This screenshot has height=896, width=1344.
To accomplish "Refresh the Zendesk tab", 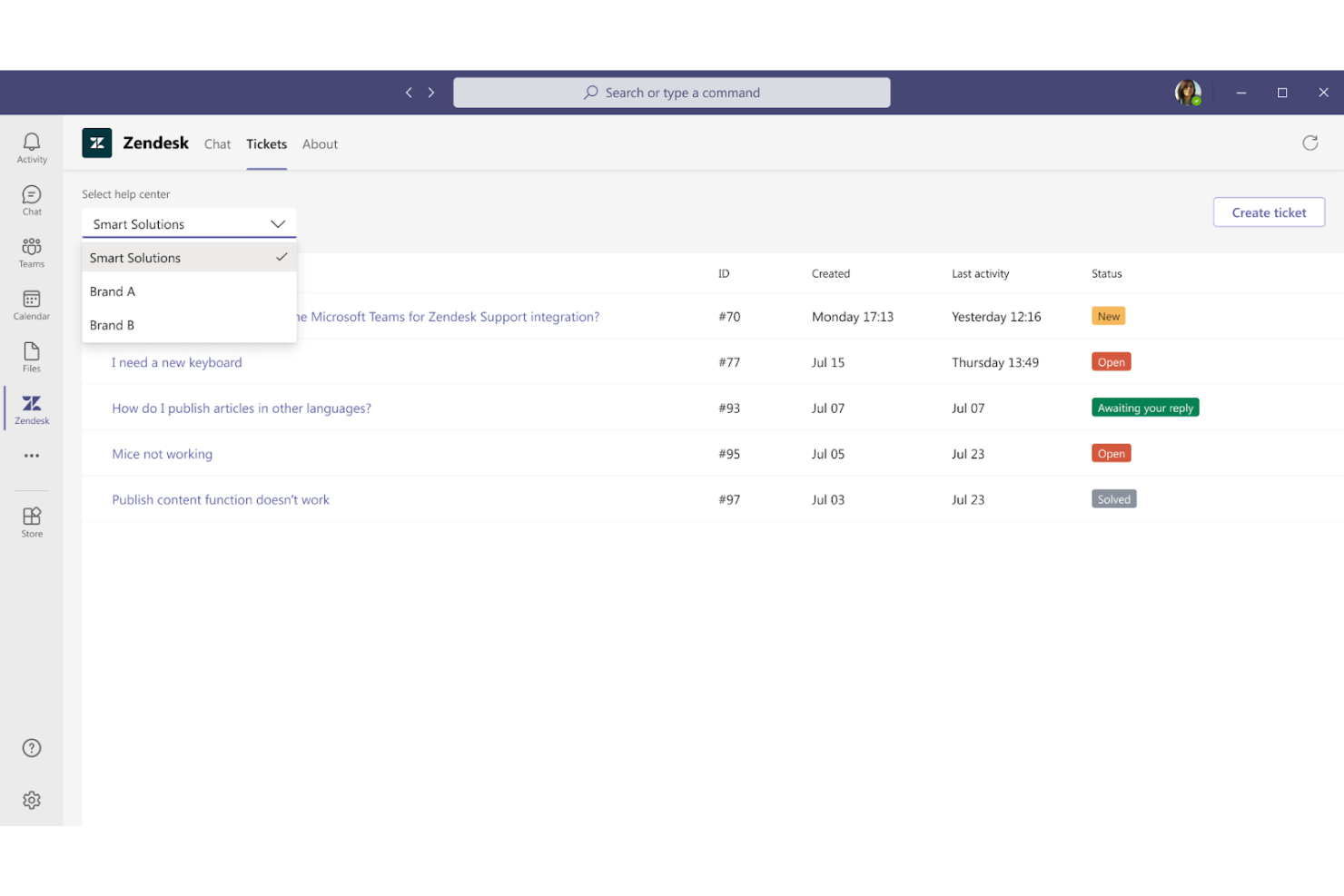I will (x=1309, y=143).
